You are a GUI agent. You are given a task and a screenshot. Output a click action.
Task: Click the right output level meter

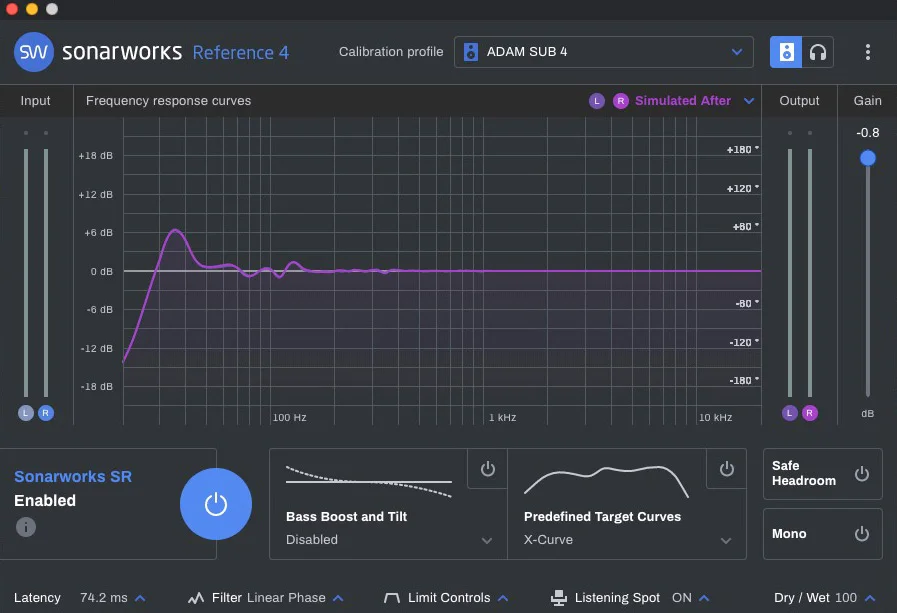[809, 273]
